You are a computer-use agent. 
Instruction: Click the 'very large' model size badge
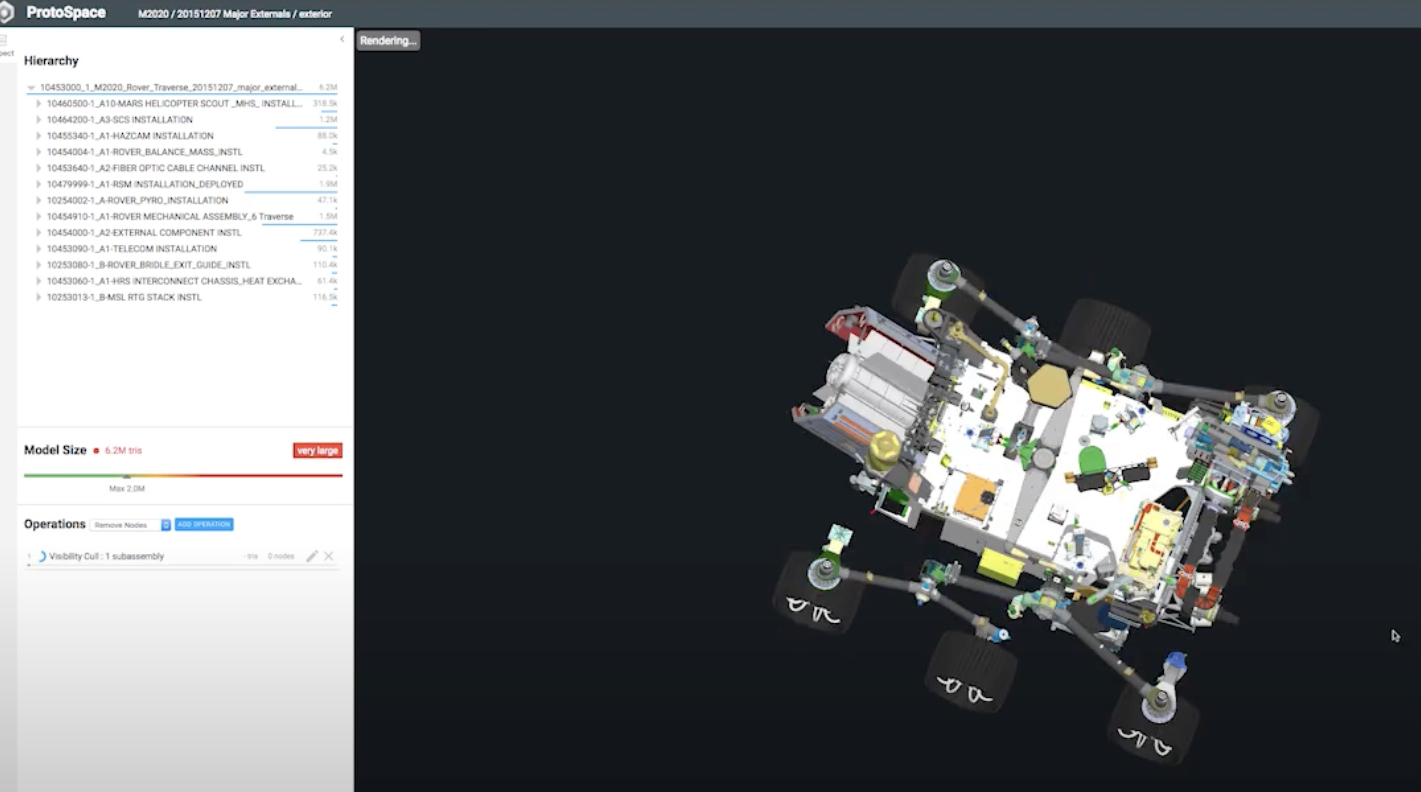click(x=317, y=451)
